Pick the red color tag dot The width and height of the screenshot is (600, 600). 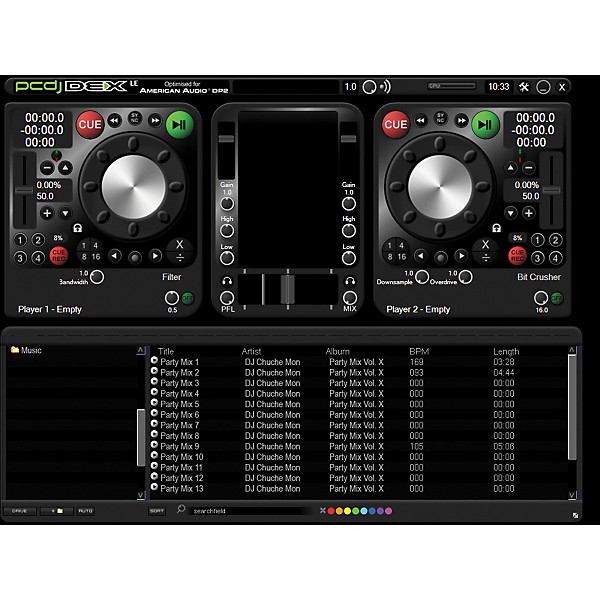click(331, 511)
